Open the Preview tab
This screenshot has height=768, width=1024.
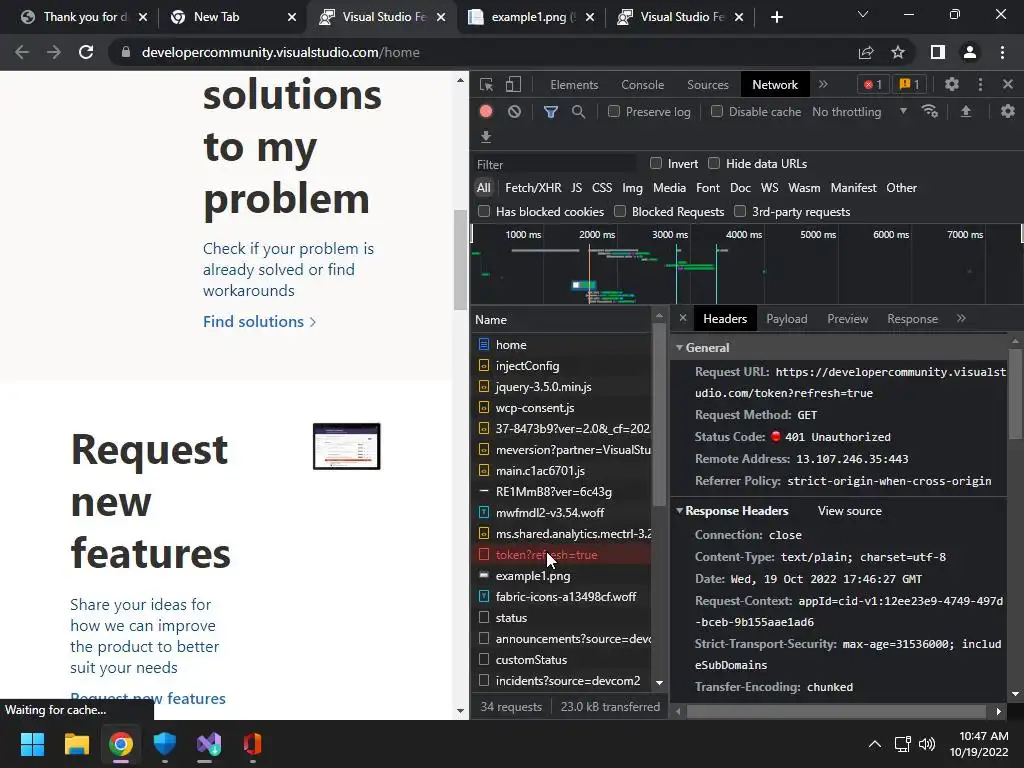(848, 319)
